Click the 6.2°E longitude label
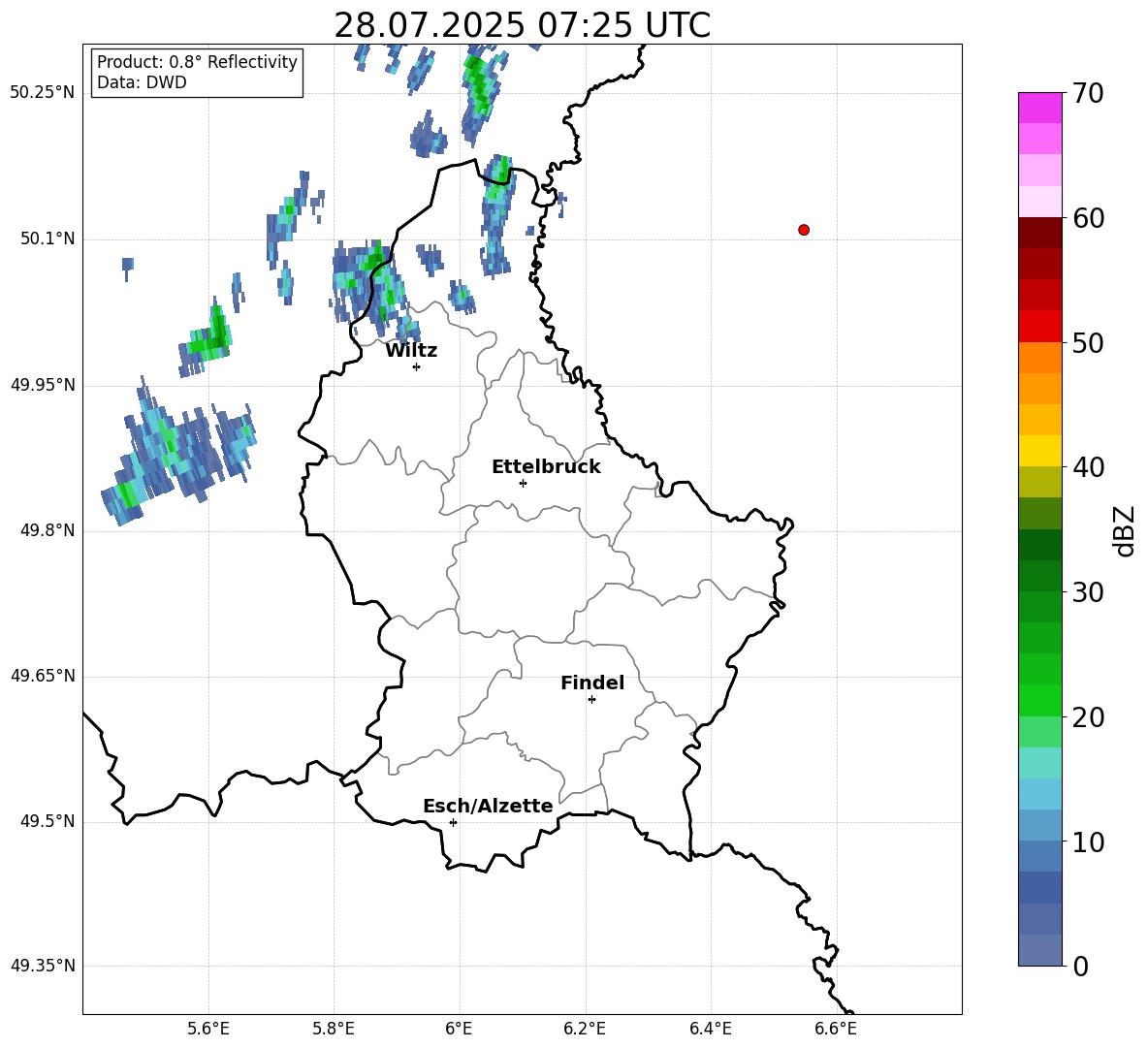The width and height of the screenshot is (1148, 1048). pyautogui.click(x=585, y=1029)
